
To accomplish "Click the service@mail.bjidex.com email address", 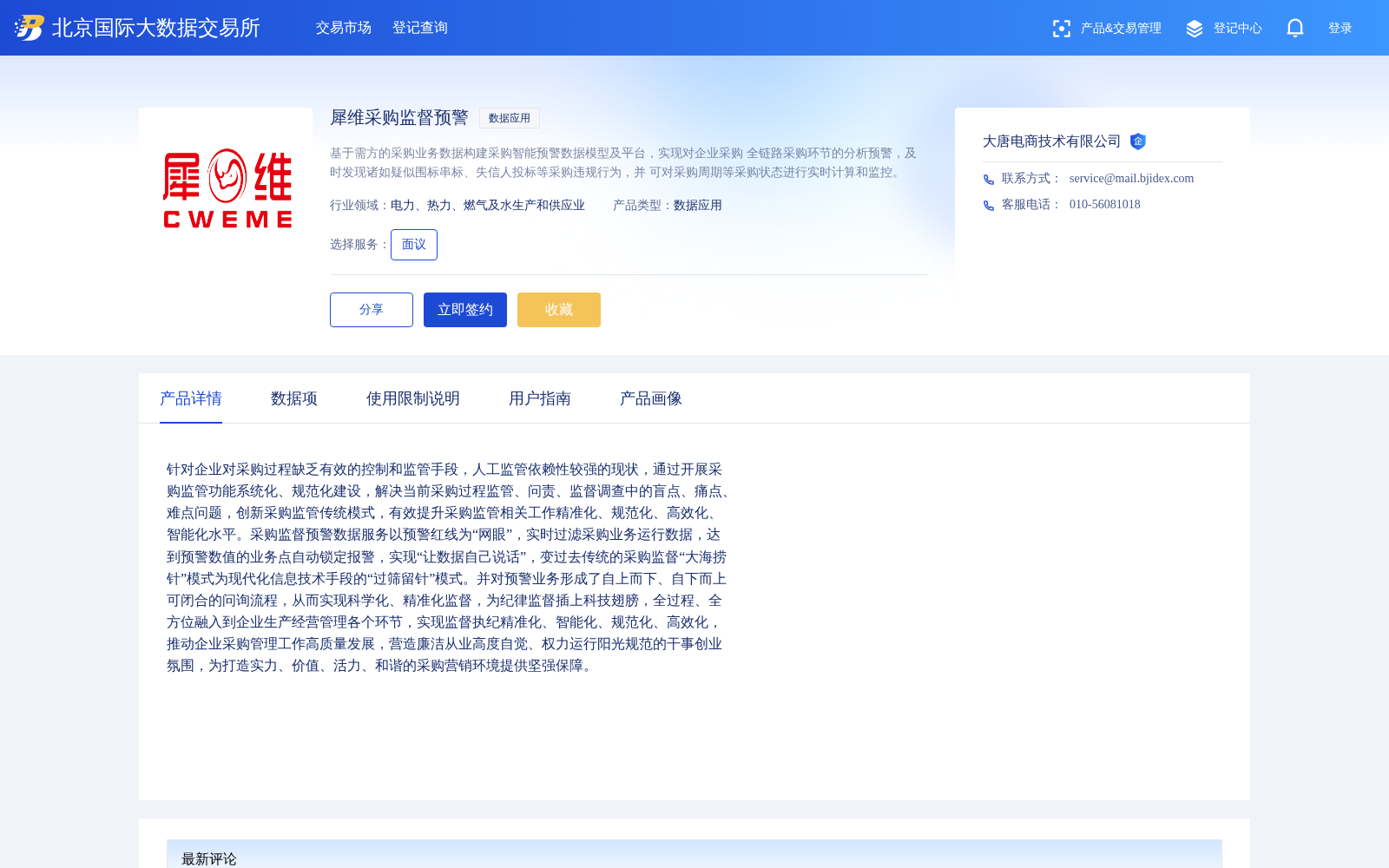I will (1131, 179).
